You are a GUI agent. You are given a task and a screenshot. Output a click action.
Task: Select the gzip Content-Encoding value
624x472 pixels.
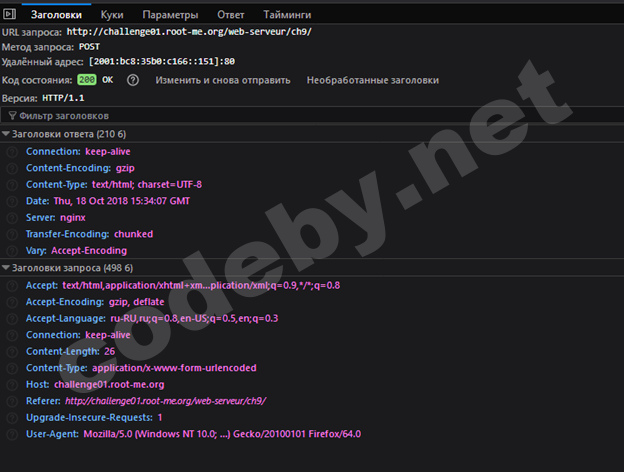pos(125,168)
